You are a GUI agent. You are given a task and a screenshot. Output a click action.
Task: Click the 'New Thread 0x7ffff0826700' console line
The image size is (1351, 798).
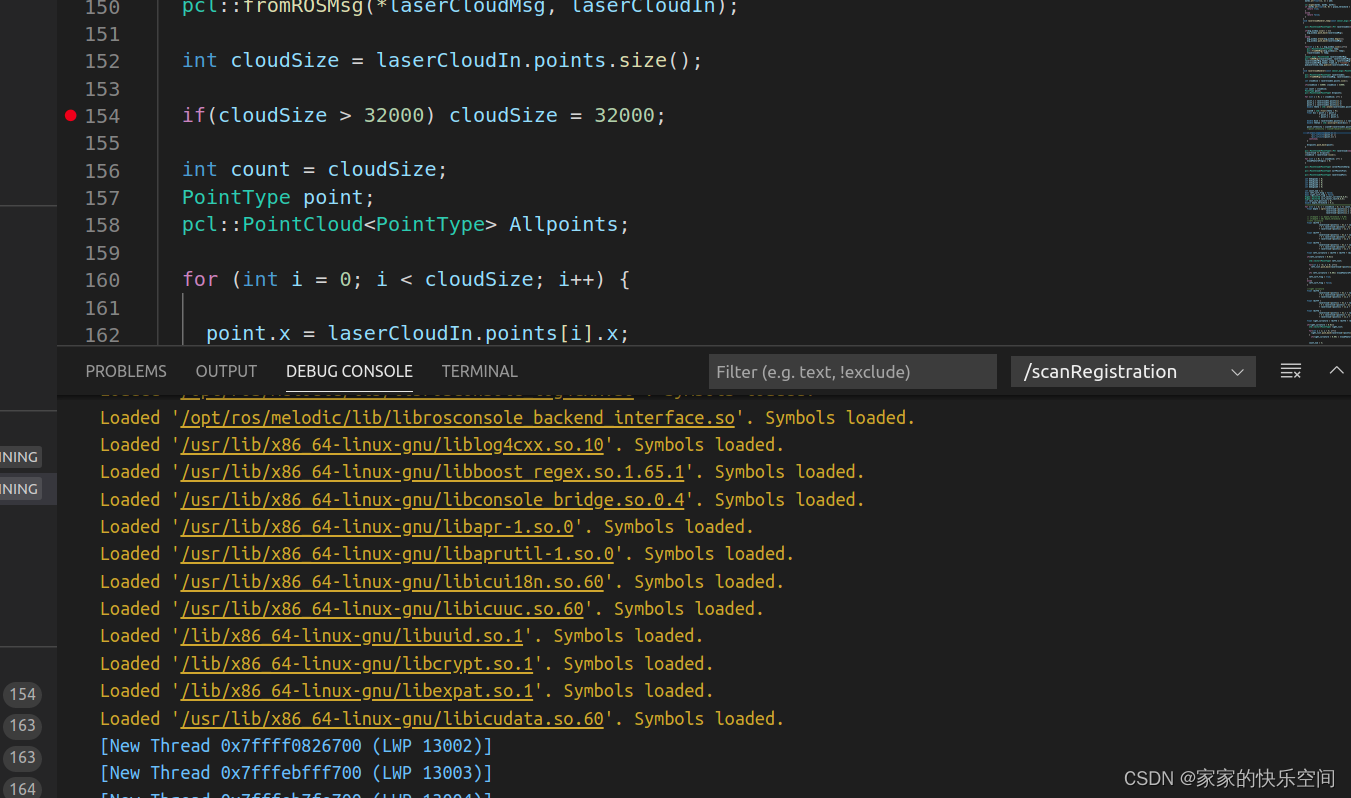point(296,746)
